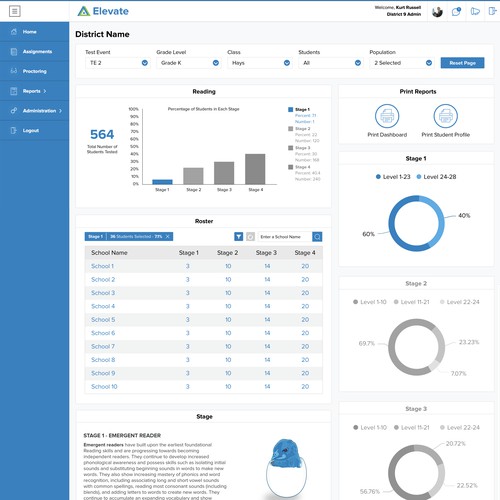Click the Elevate logo

[x=103, y=11]
